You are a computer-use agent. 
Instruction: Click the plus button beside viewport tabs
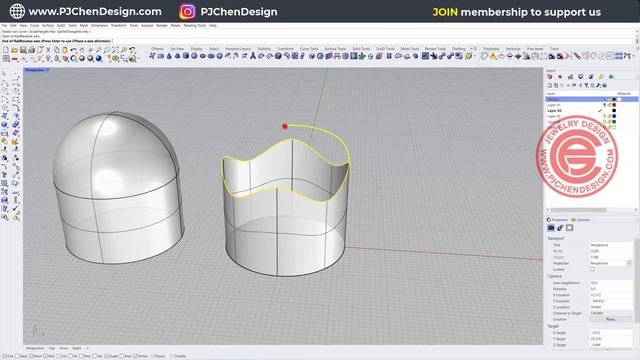(87, 348)
